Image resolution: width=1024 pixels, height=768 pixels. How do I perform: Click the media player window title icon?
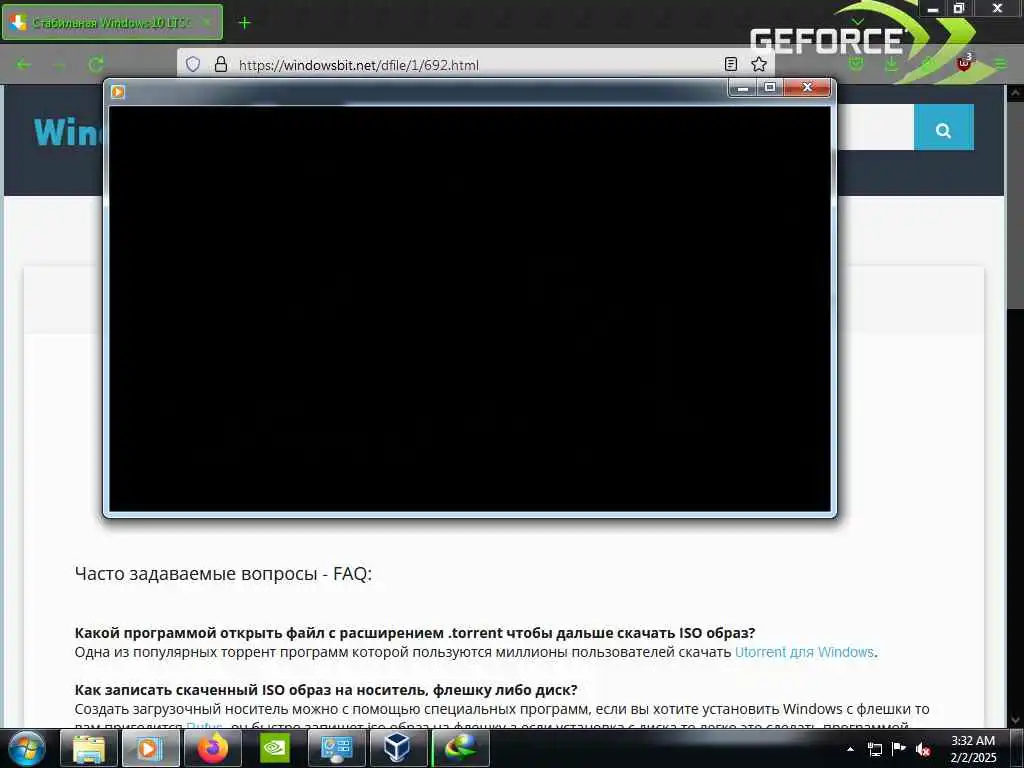118,91
